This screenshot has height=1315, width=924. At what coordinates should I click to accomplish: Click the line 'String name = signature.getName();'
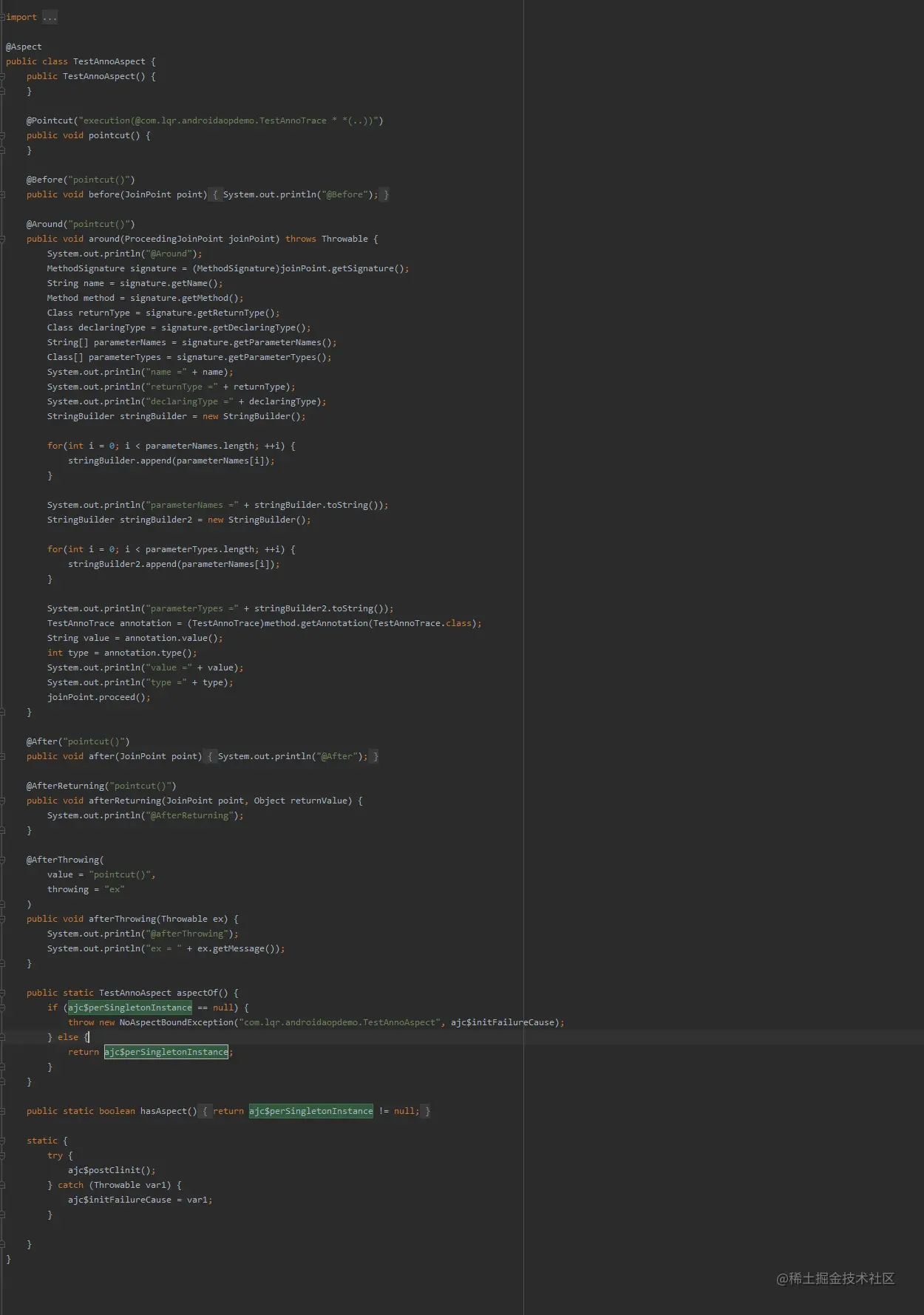(x=135, y=283)
